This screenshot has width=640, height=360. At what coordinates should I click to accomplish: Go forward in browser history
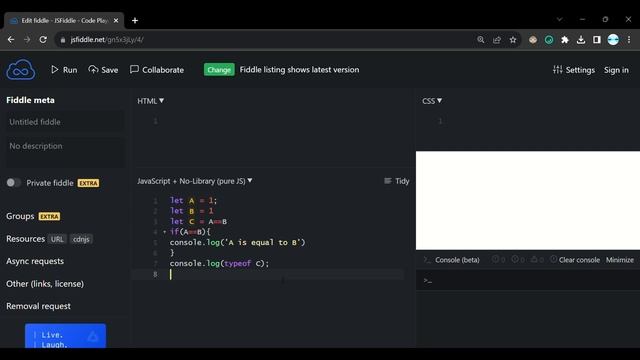(x=27, y=40)
